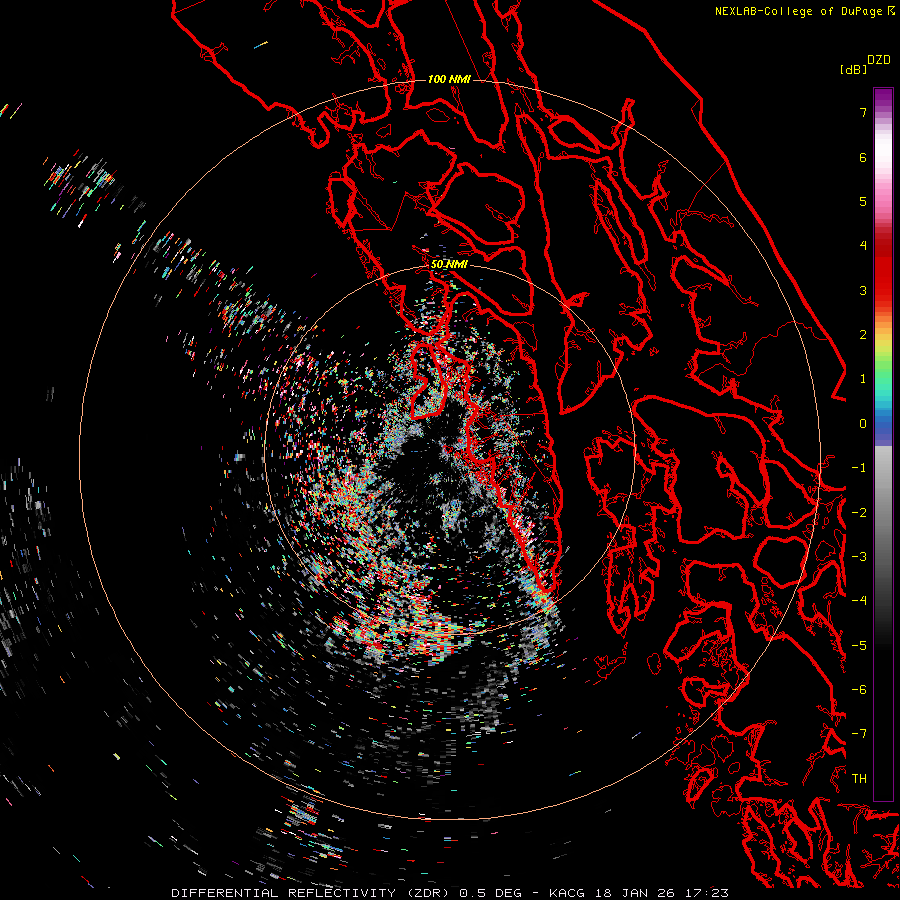Click the -4 value on color scale
The height and width of the screenshot is (900, 900).
click(x=859, y=601)
